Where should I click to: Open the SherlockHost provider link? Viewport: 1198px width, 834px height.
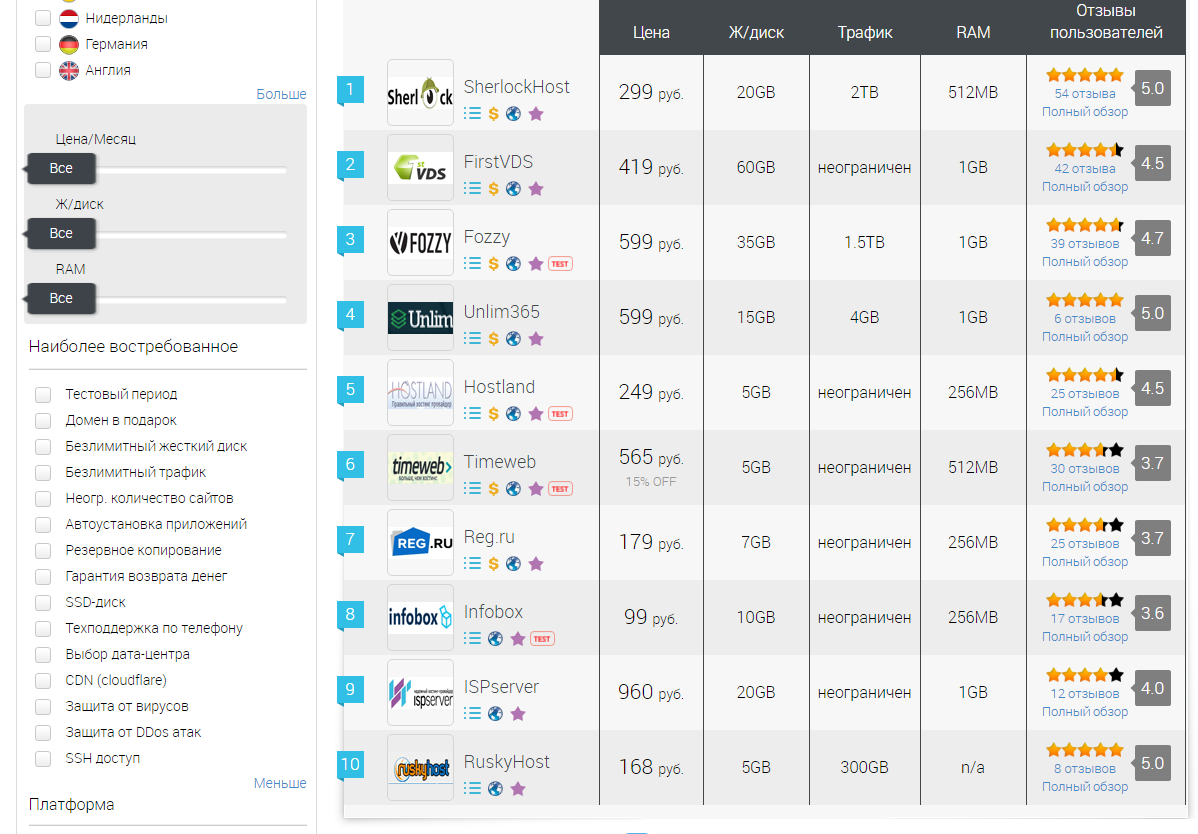[x=516, y=86]
